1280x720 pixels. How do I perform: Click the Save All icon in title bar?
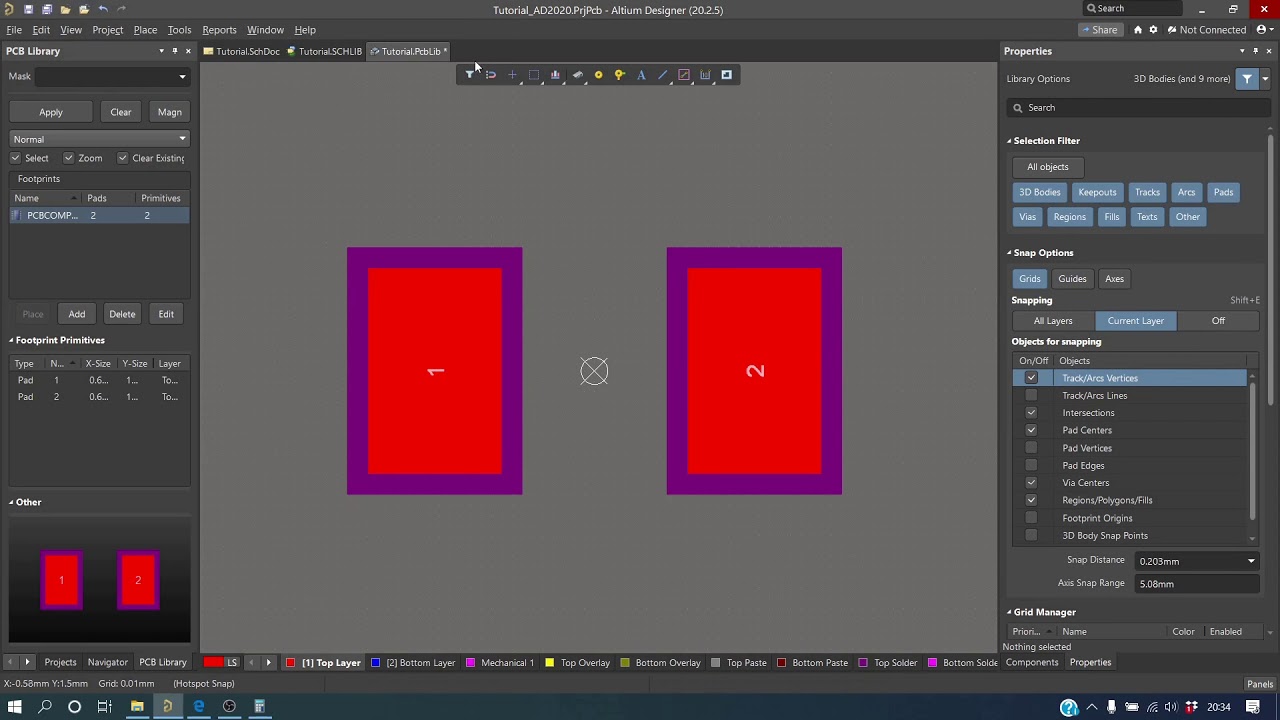click(47, 9)
